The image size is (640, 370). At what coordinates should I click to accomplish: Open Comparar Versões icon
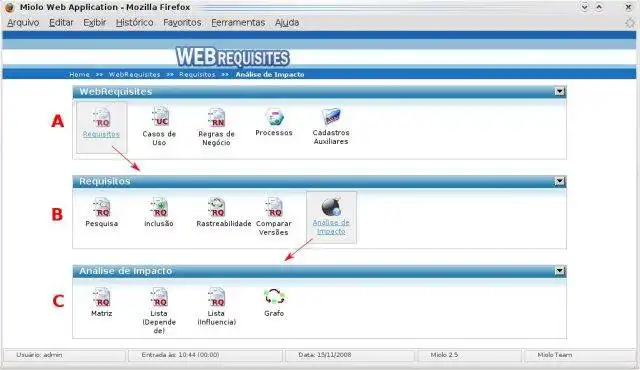pyautogui.click(x=274, y=207)
